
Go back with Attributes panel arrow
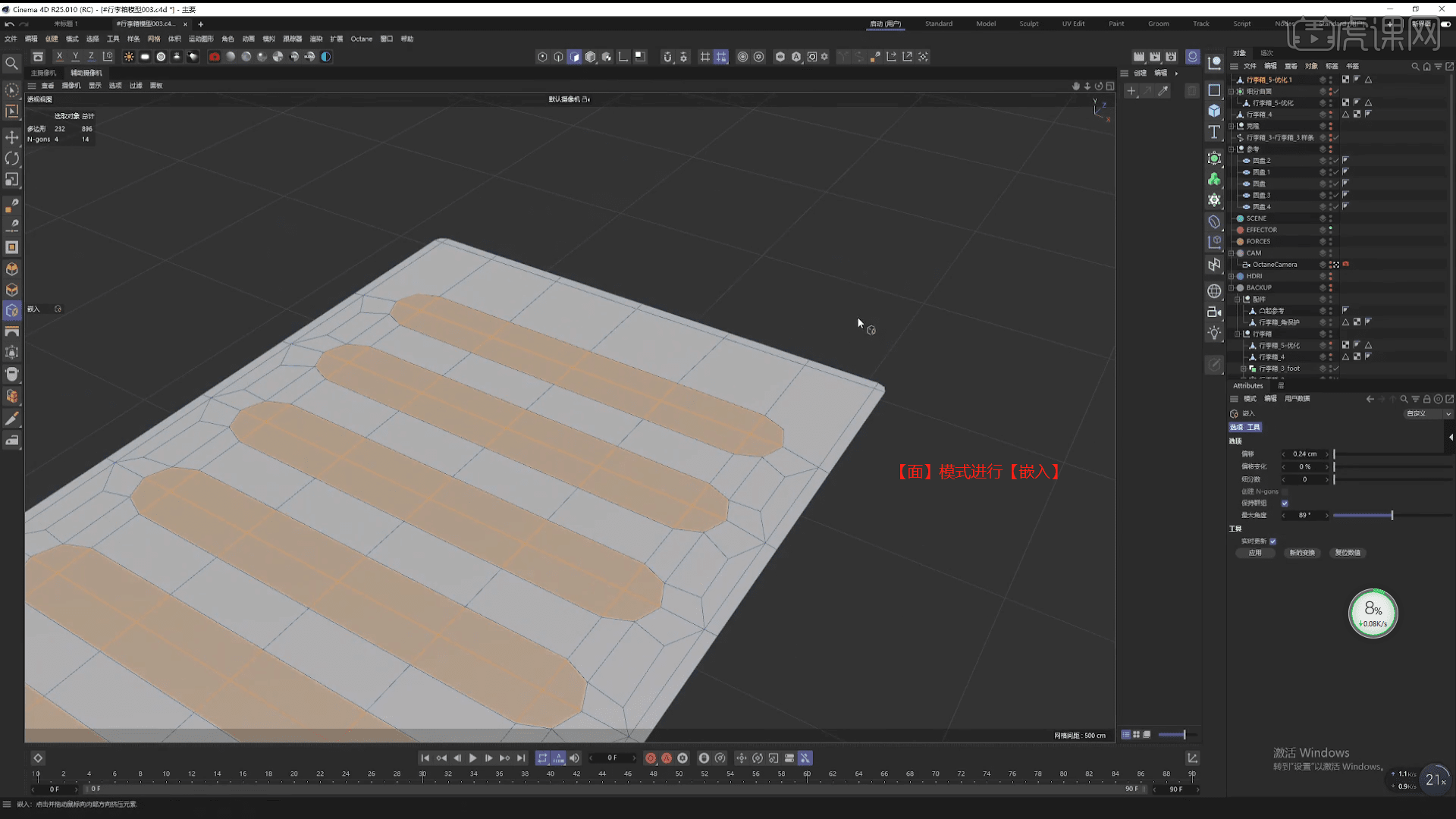(x=1370, y=399)
